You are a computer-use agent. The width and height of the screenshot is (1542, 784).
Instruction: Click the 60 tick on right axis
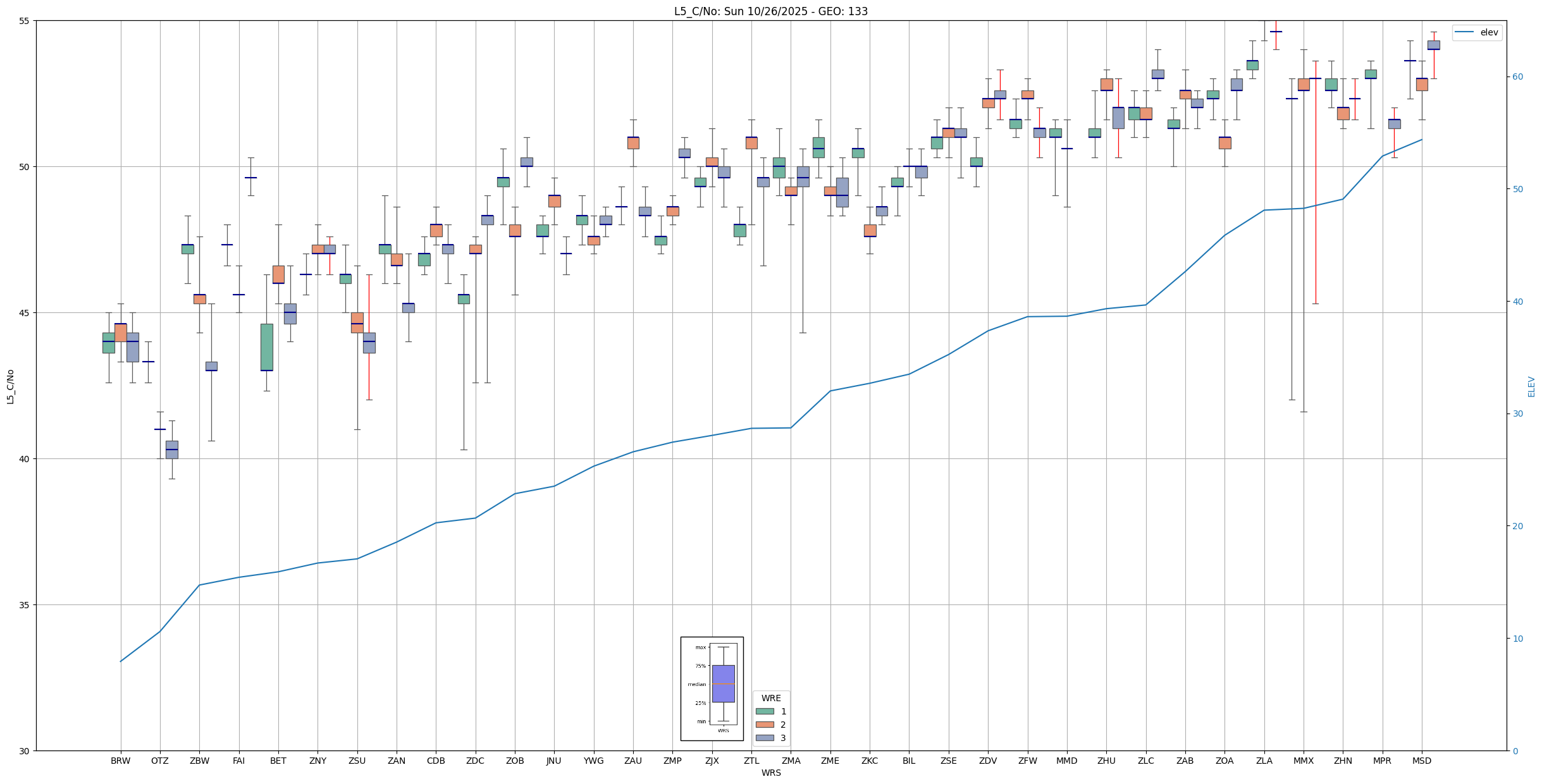coord(1517,77)
